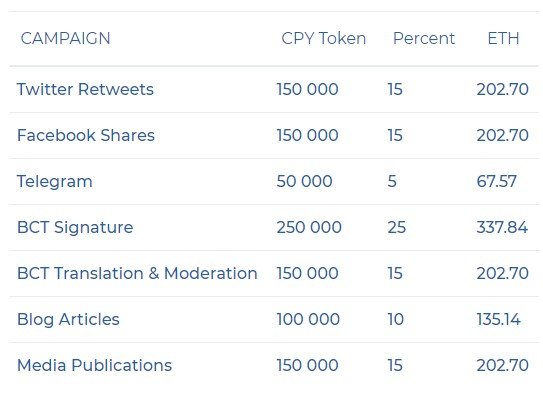The width and height of the screenshot is (543, 394).
Task: Click the 50 000 Telegram token amount
Action: (304, 181)
